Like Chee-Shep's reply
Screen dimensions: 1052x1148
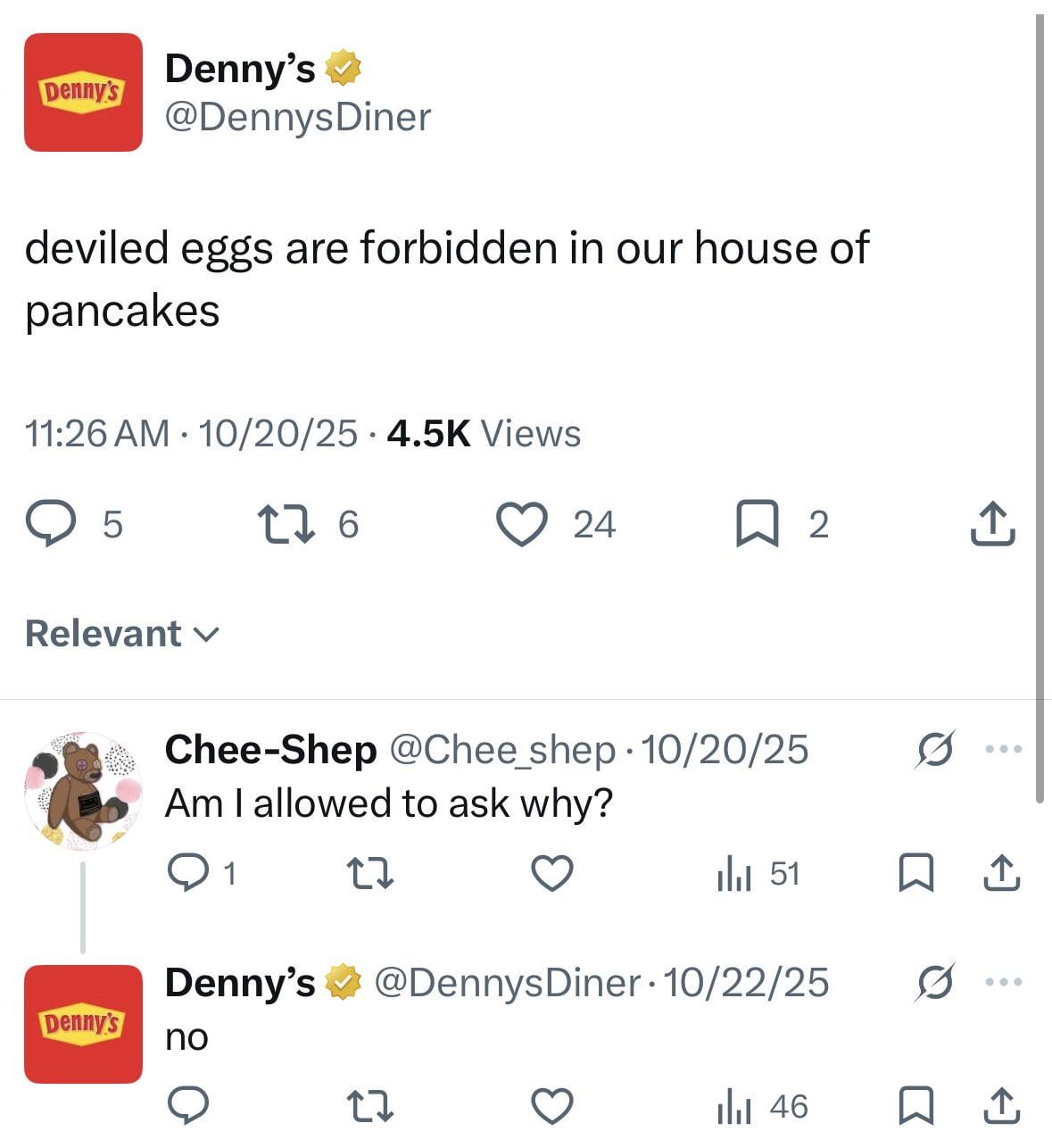click(552, 873)
